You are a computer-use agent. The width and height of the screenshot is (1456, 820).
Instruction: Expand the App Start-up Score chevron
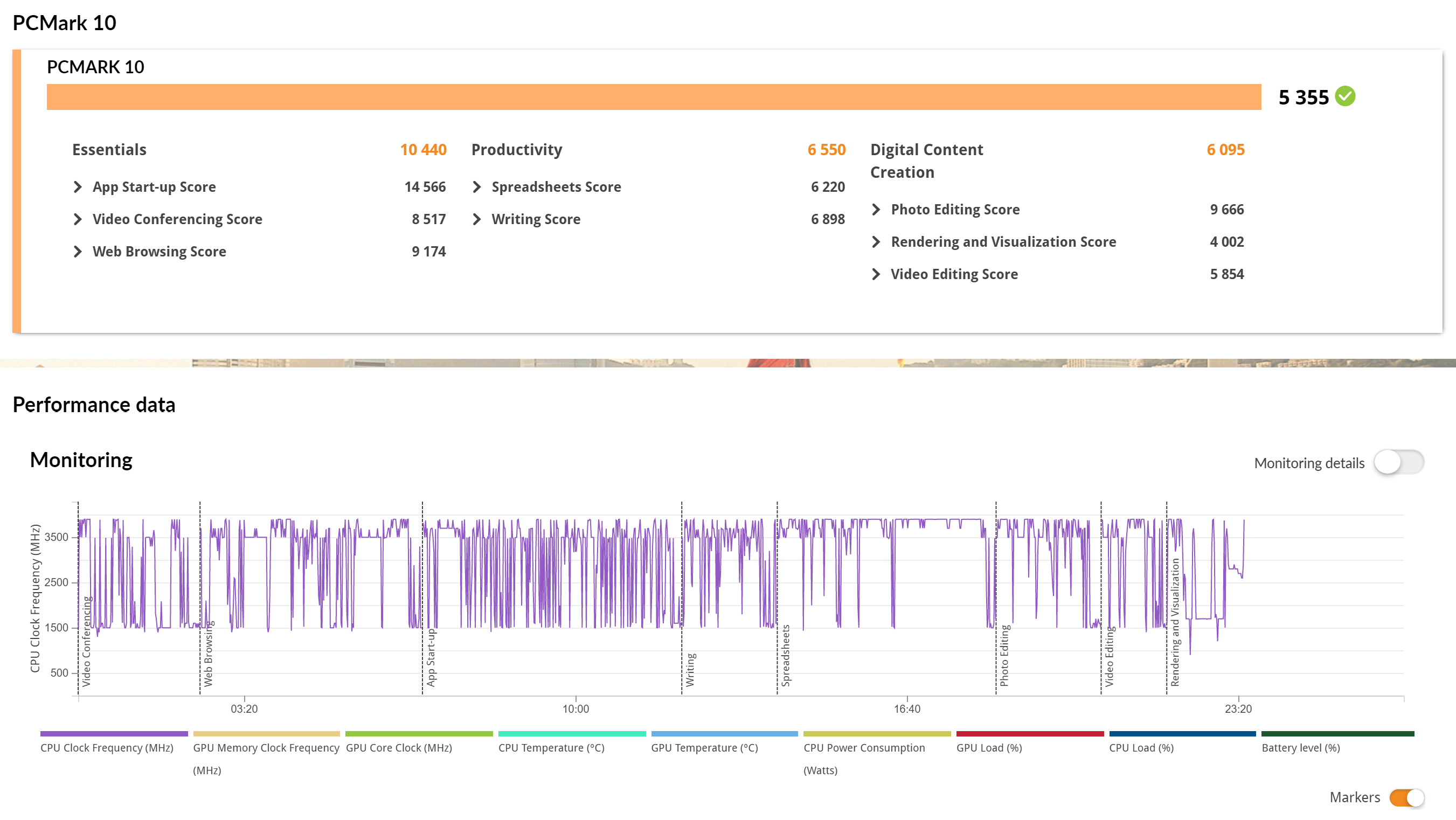pos(78,187)
